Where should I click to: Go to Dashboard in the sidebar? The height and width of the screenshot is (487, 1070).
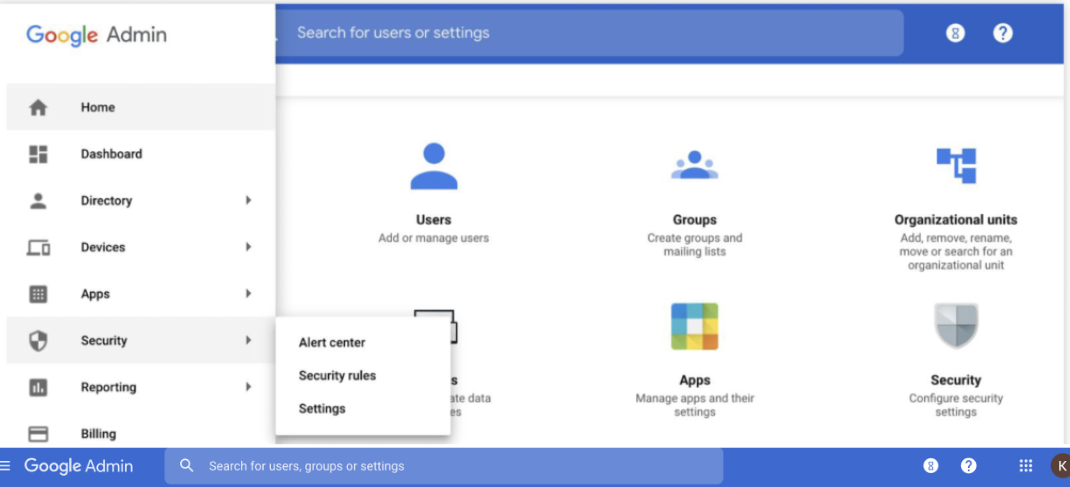click(111, 154)
